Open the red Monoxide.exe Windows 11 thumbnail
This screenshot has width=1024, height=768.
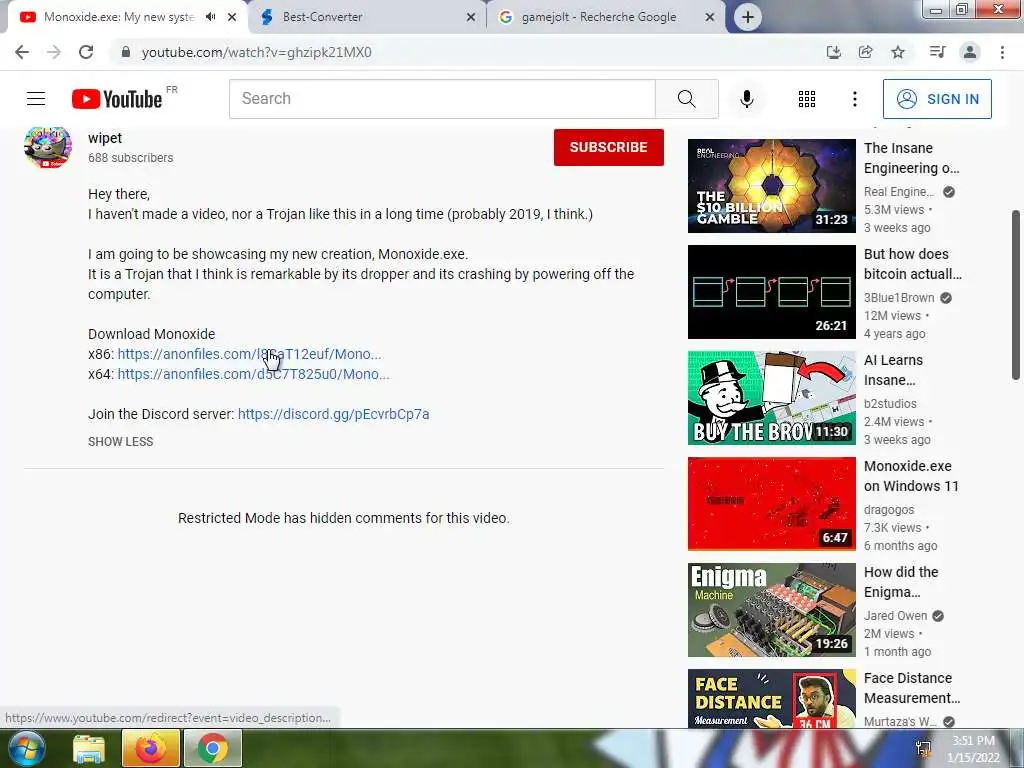point(771,504)
